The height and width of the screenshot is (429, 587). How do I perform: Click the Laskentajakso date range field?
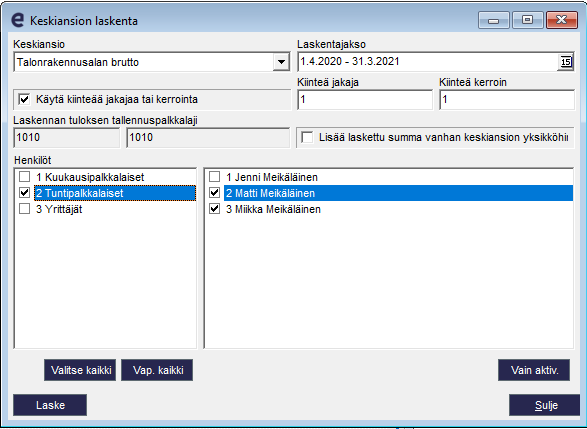428,62
